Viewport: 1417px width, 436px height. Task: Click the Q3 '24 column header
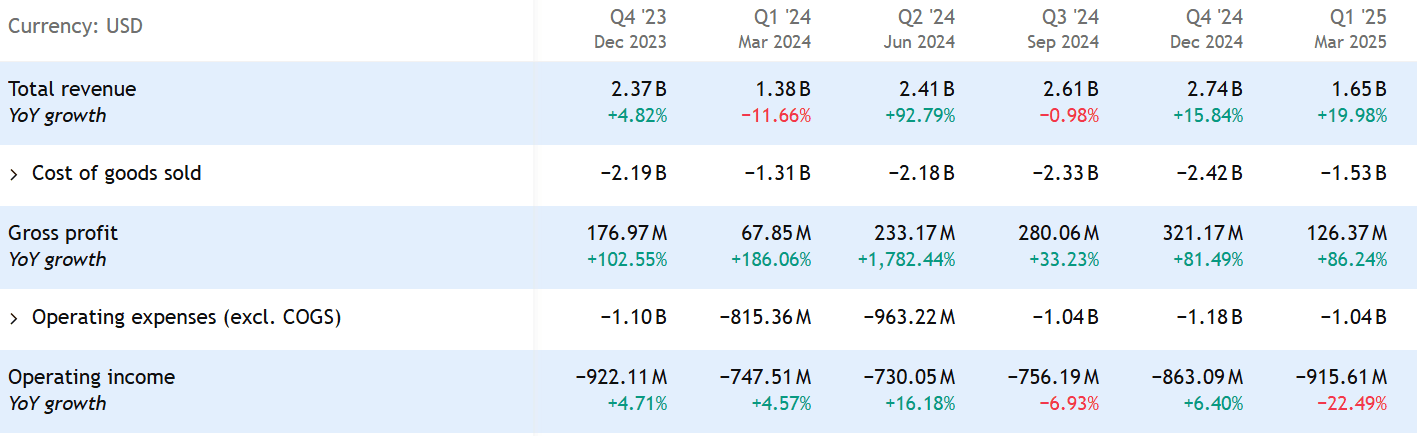[x=1069, y=28]
